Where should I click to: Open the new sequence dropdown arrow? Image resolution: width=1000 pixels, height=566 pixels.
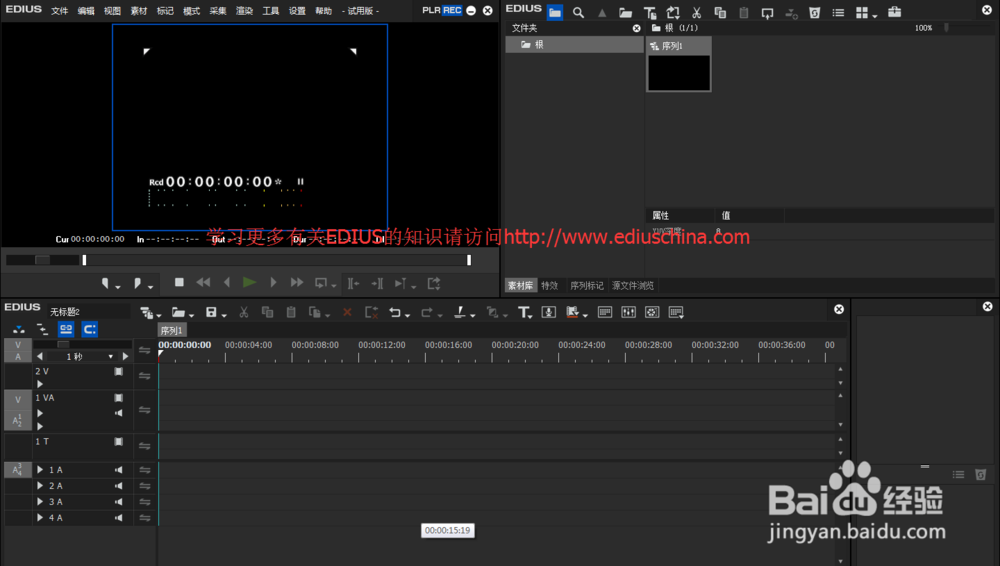[x=159, y=314]
